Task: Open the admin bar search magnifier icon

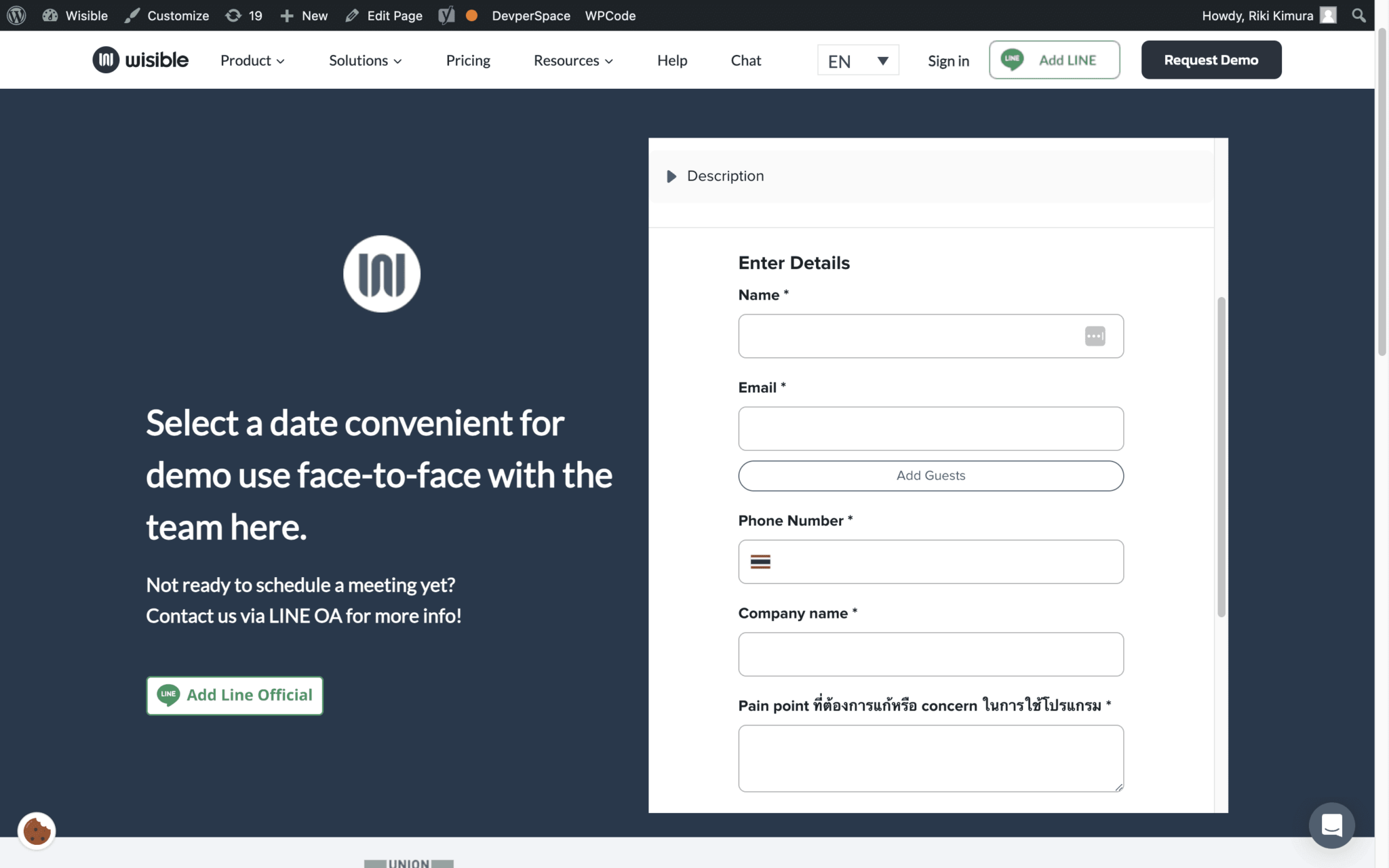Action: coord(1358,15)
